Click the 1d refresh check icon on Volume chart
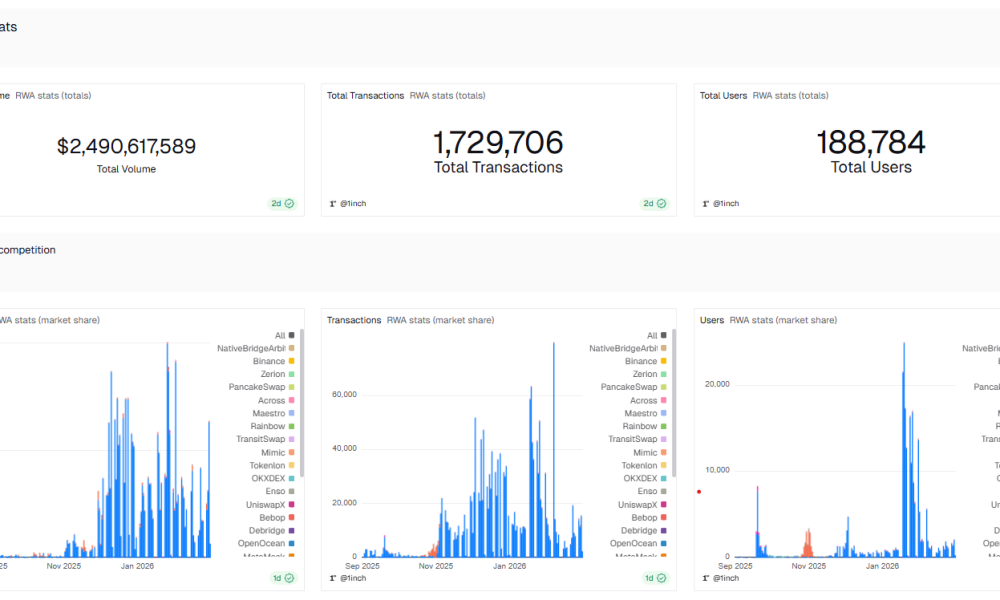 point(289,578)
